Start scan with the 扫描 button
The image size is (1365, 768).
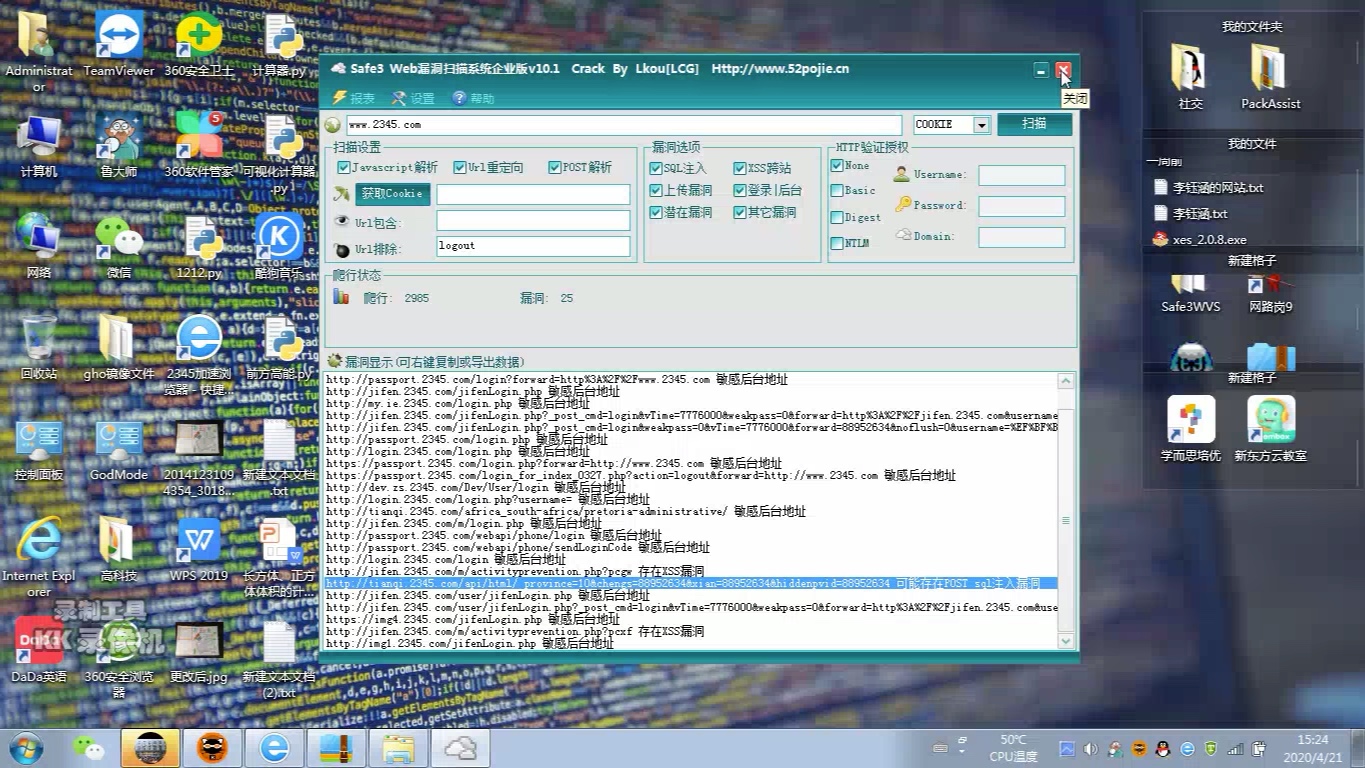coord(1034,124)
